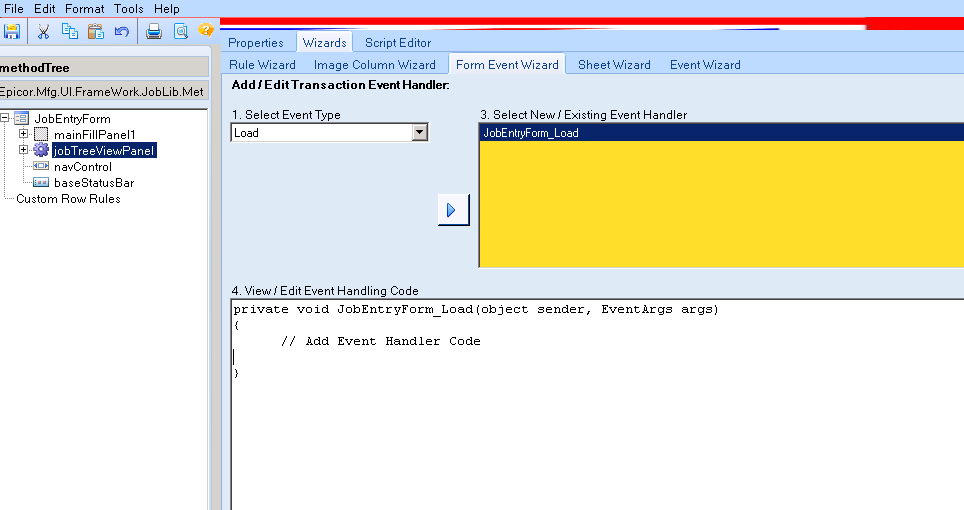
Task: Click the blue arrow add-handler button
Action: pos(453,210)
